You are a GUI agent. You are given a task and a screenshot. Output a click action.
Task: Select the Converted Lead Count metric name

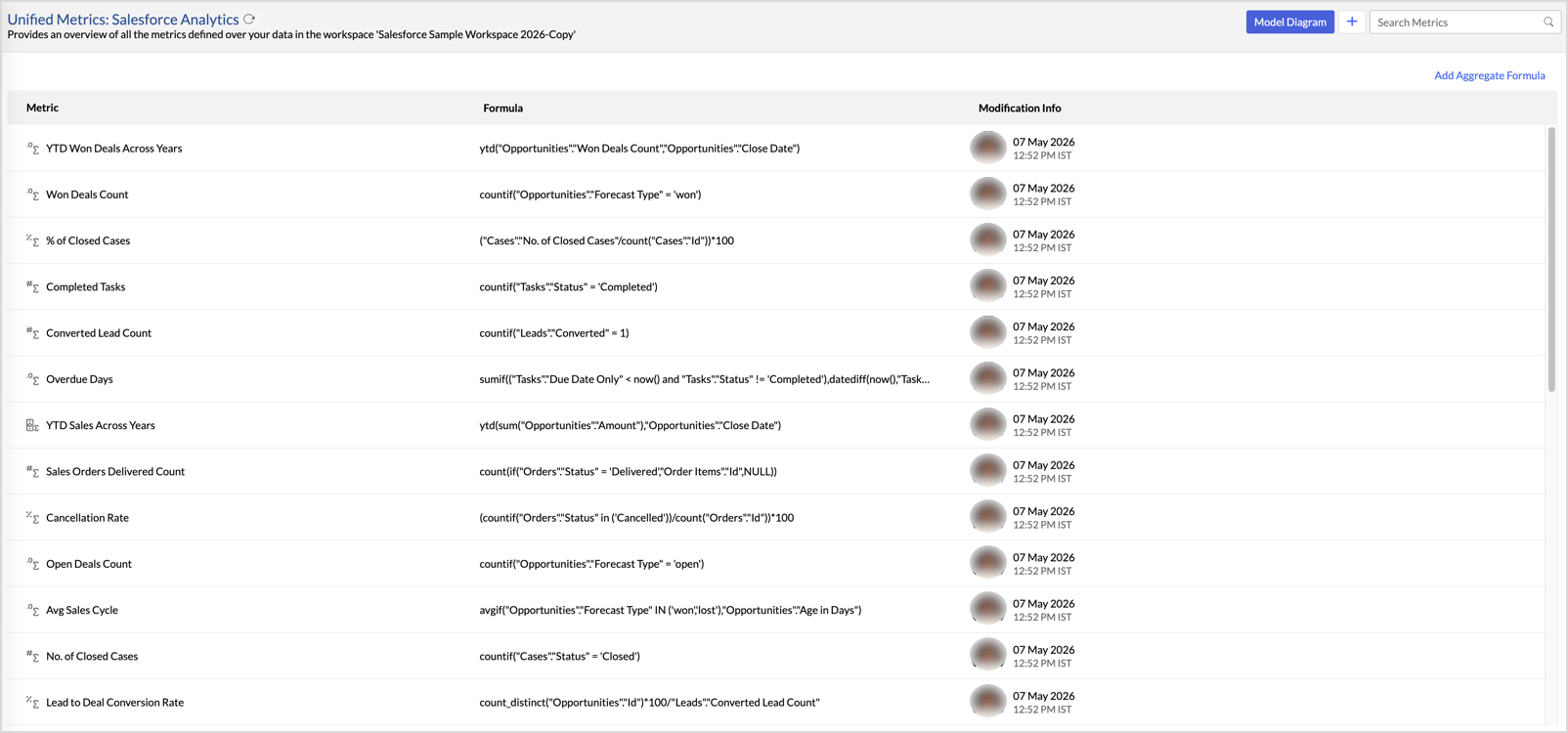pyautogui.click(x=99, y=332)
